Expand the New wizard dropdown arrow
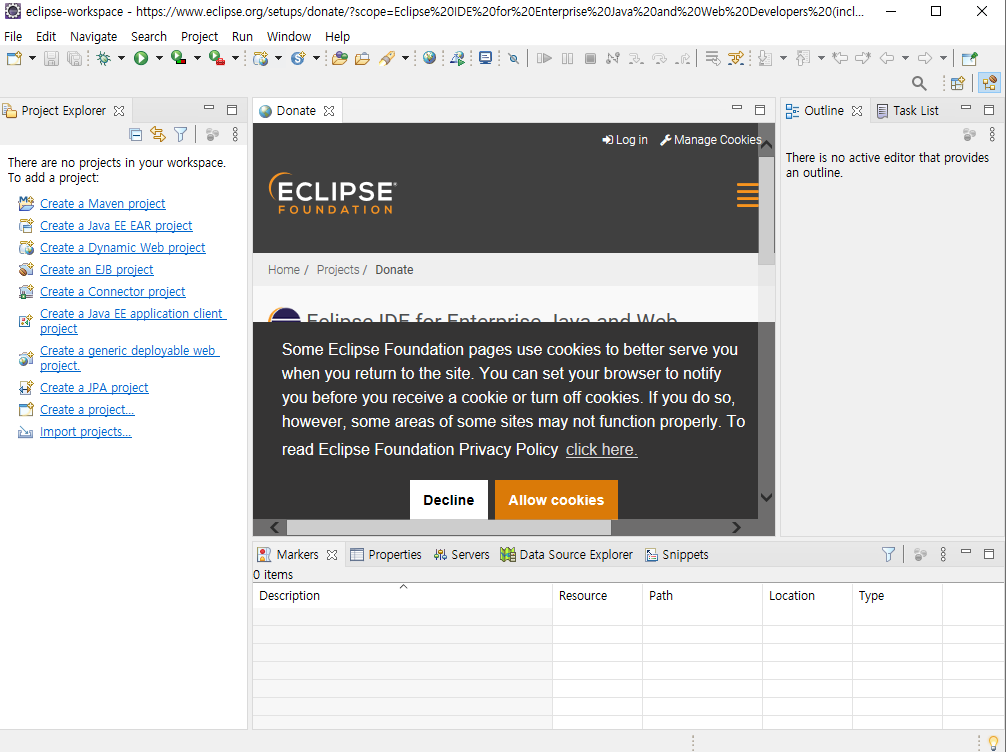1006x752 pixels. pyautogui.click(x=32, y=58)
